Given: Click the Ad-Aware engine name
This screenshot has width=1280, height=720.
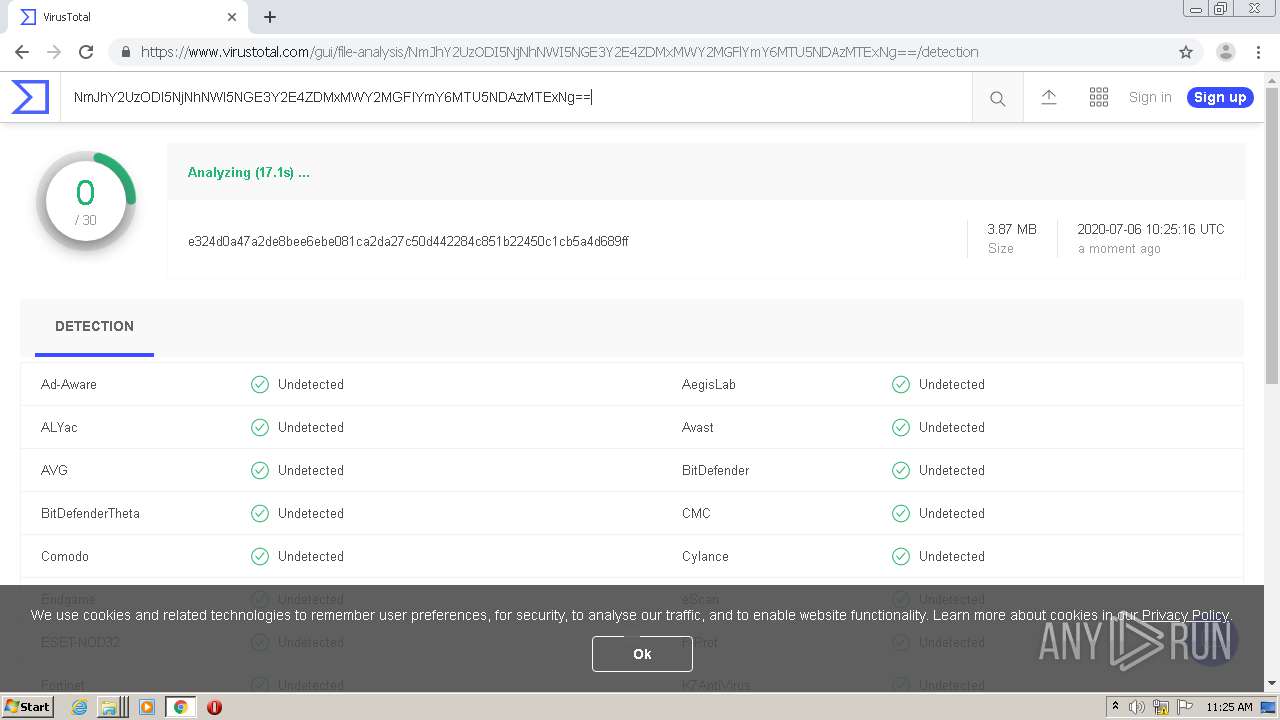Looking at the screenshot, I should 69,384.
